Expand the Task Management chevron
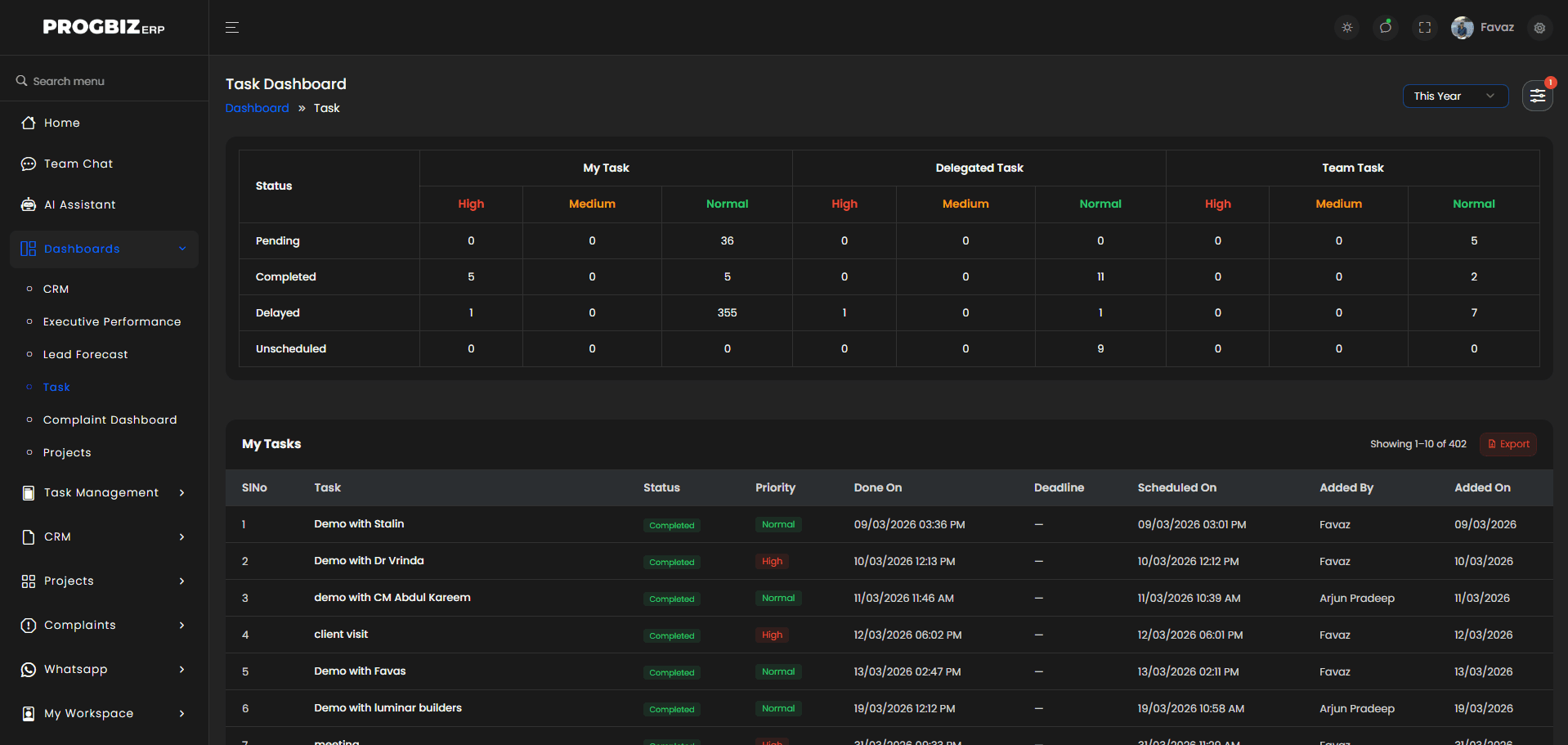This screenshot has width=1568, height=745. (x=182, y=492)
